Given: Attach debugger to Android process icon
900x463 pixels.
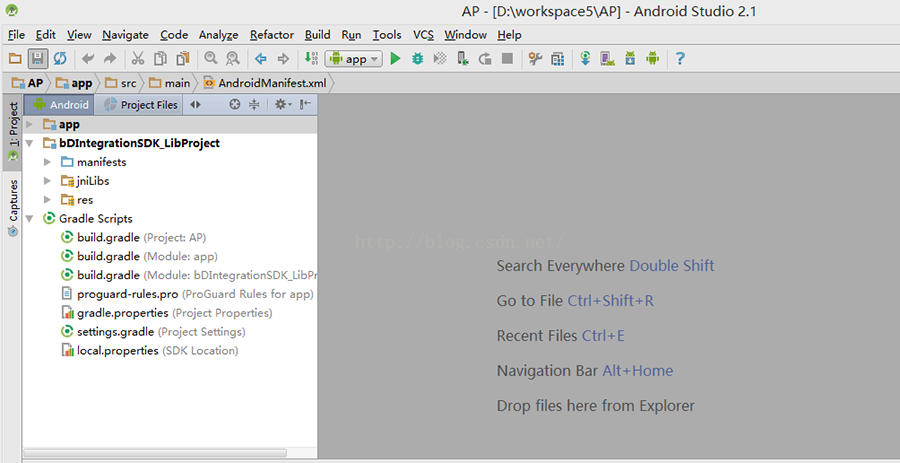Looking at the screenshot, I should click(463, 59).
